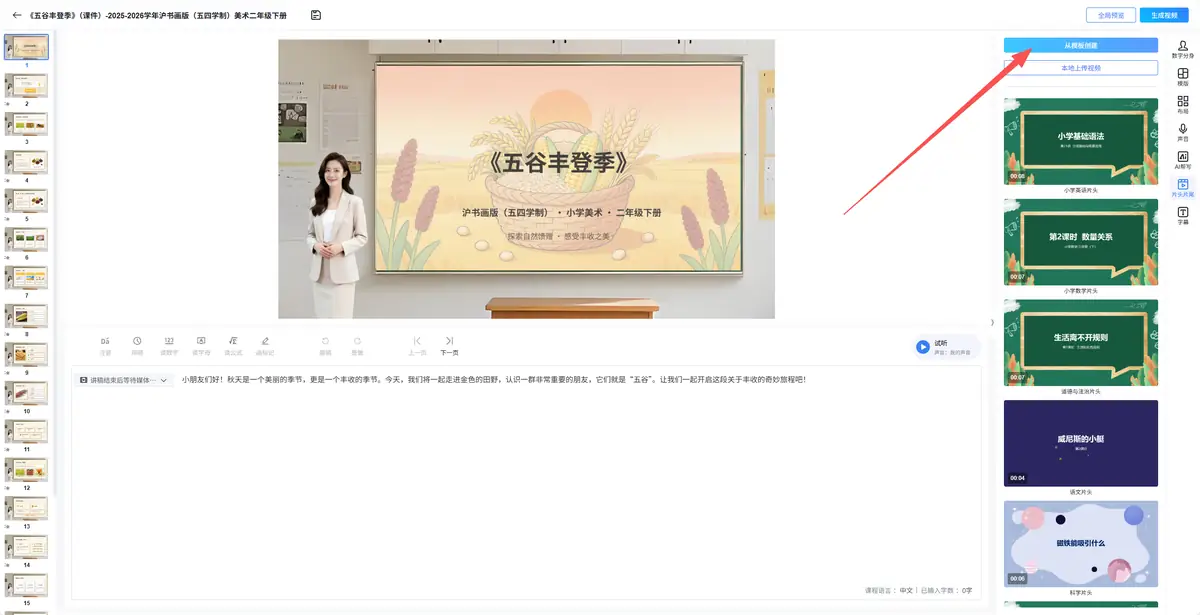Viewport: 1200px width, 615px height.
Task: Click the 注音 pinyin tool
Action: [105, 345]
